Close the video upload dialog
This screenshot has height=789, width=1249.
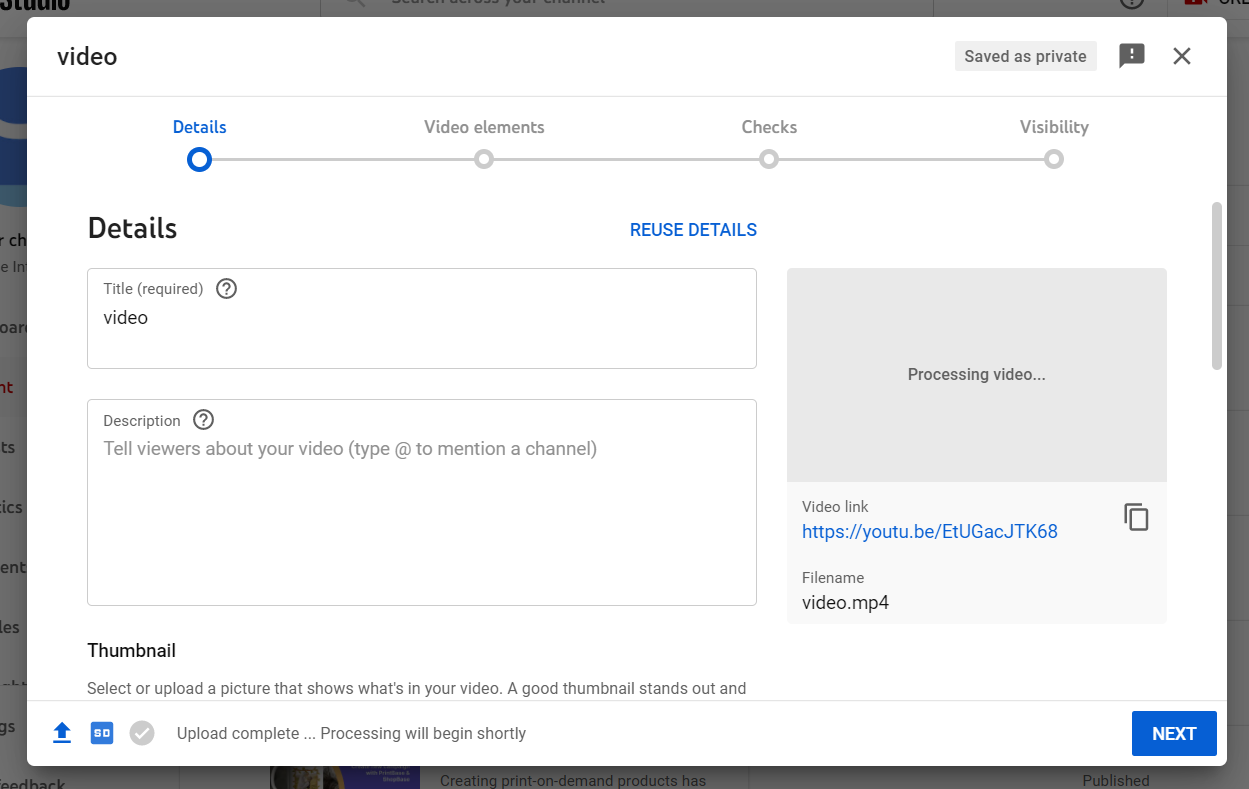pyautogui.click(x=1182, y=56)
